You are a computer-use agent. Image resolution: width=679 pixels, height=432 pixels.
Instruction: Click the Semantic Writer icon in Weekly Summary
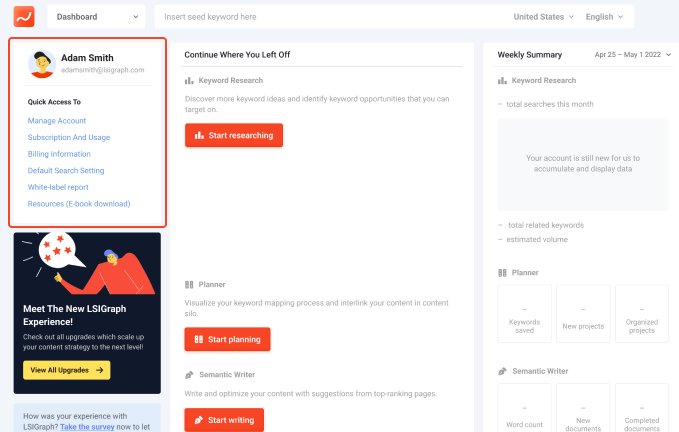pos(502,371)
